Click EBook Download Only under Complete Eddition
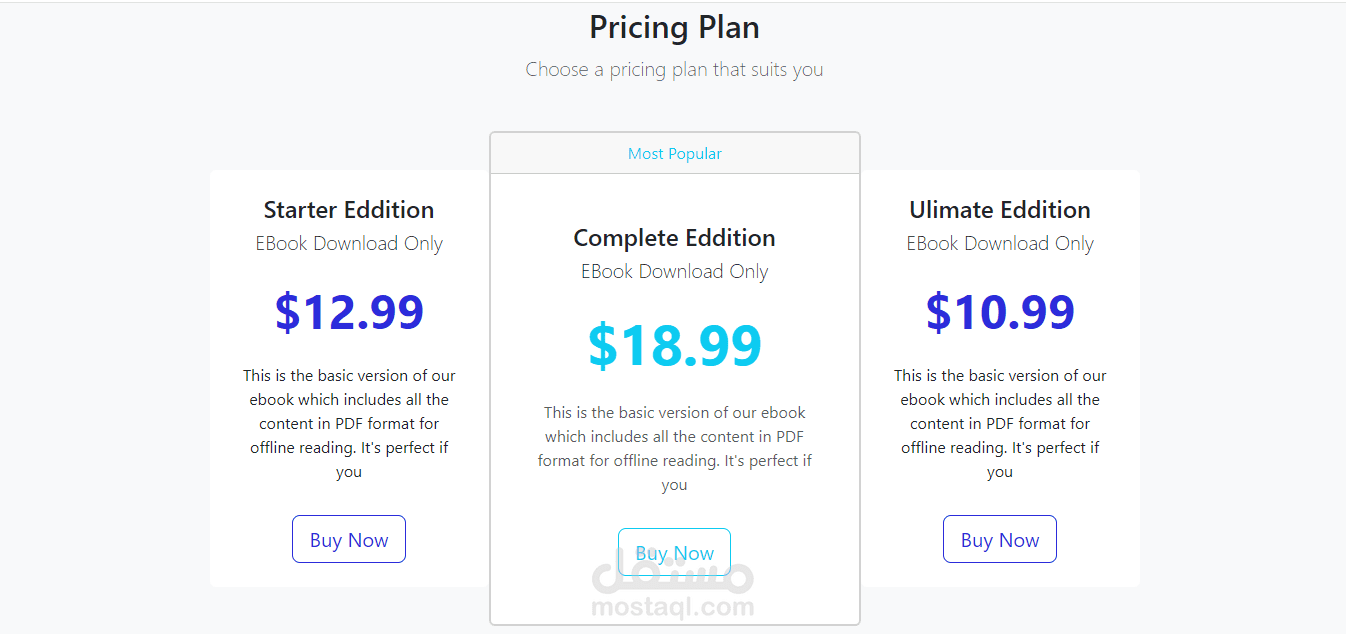 [674, 272]
